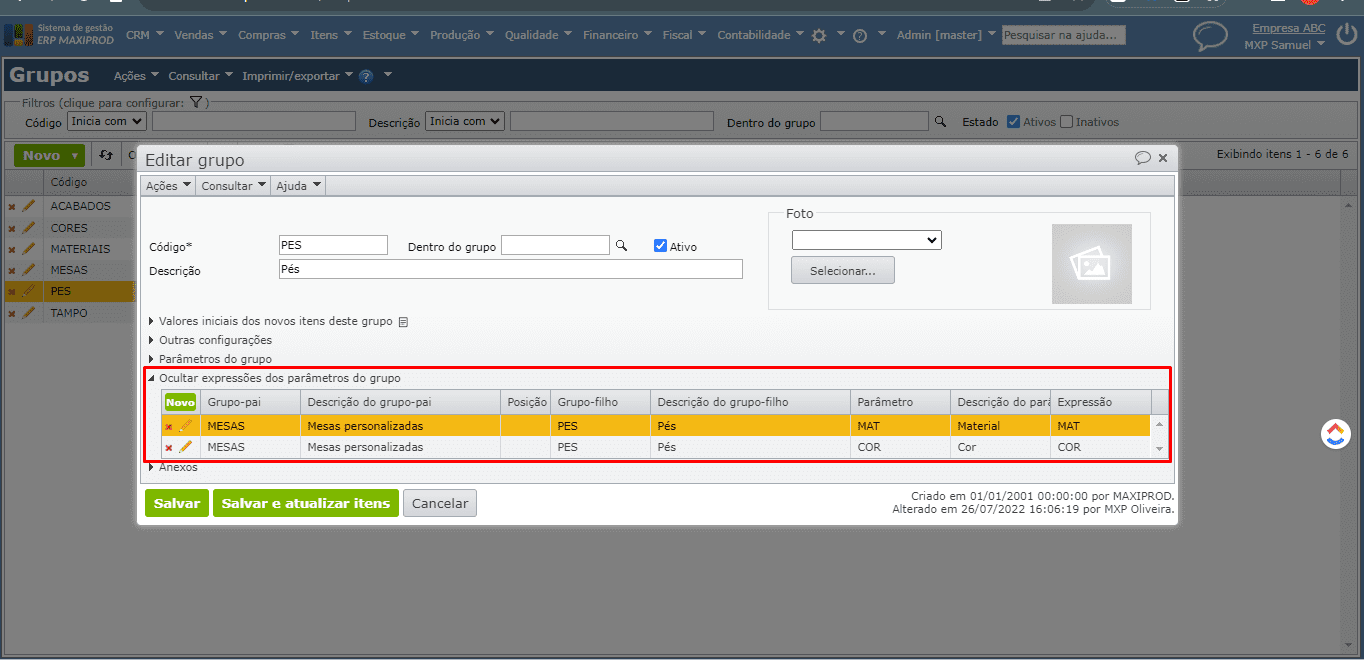Open Imprimir/exportar menu

pos(297,76)
